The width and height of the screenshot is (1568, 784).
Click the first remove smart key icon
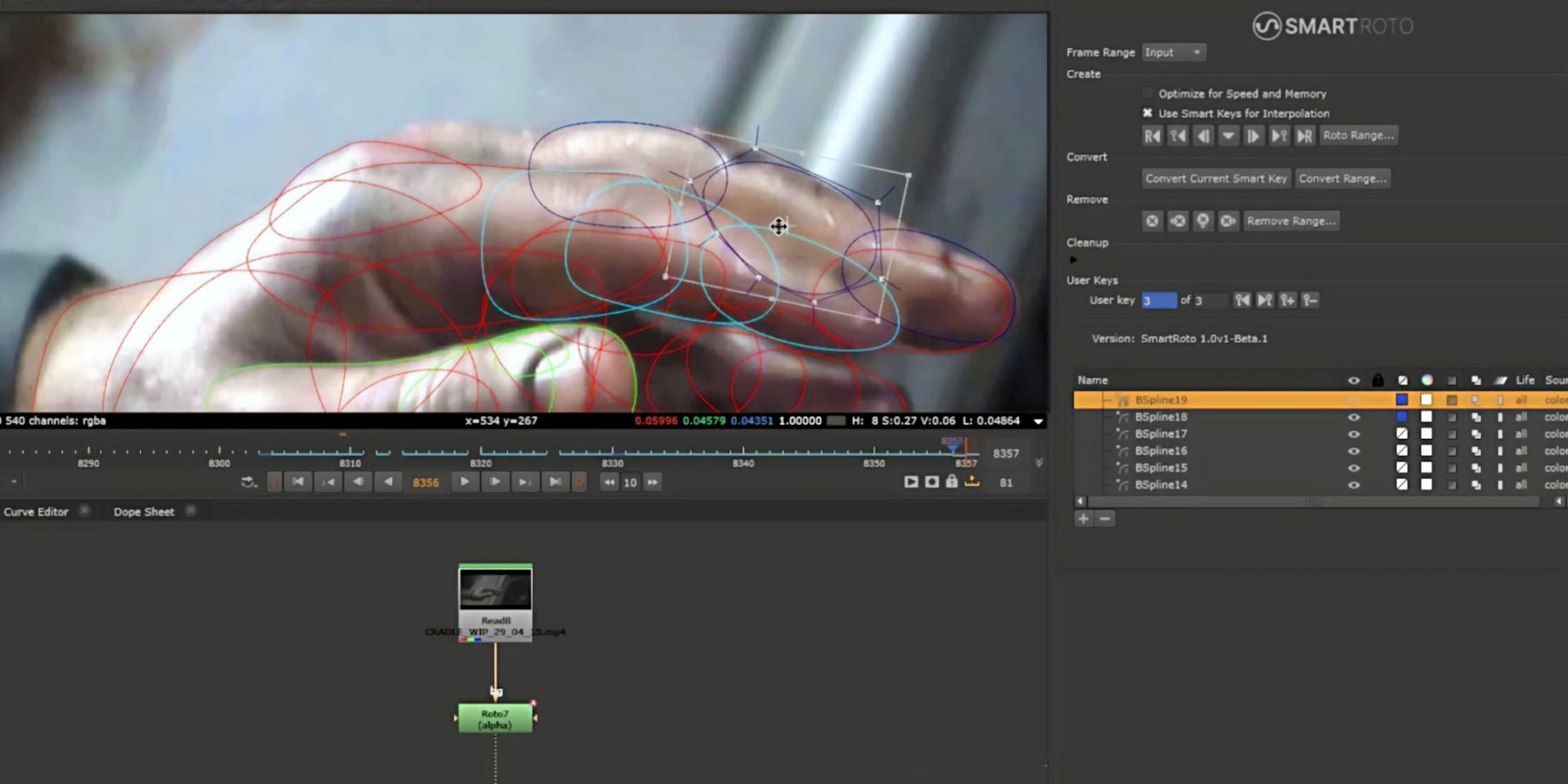[x=1152, y=221]
